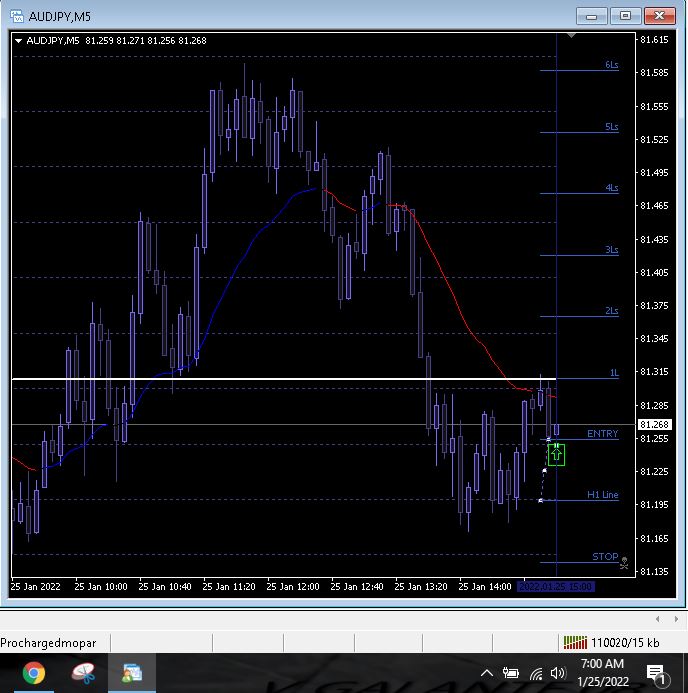The image size is (688, 693).
Task: Close the AUDJPY,M5 chart window
Action: coord(659,16)
